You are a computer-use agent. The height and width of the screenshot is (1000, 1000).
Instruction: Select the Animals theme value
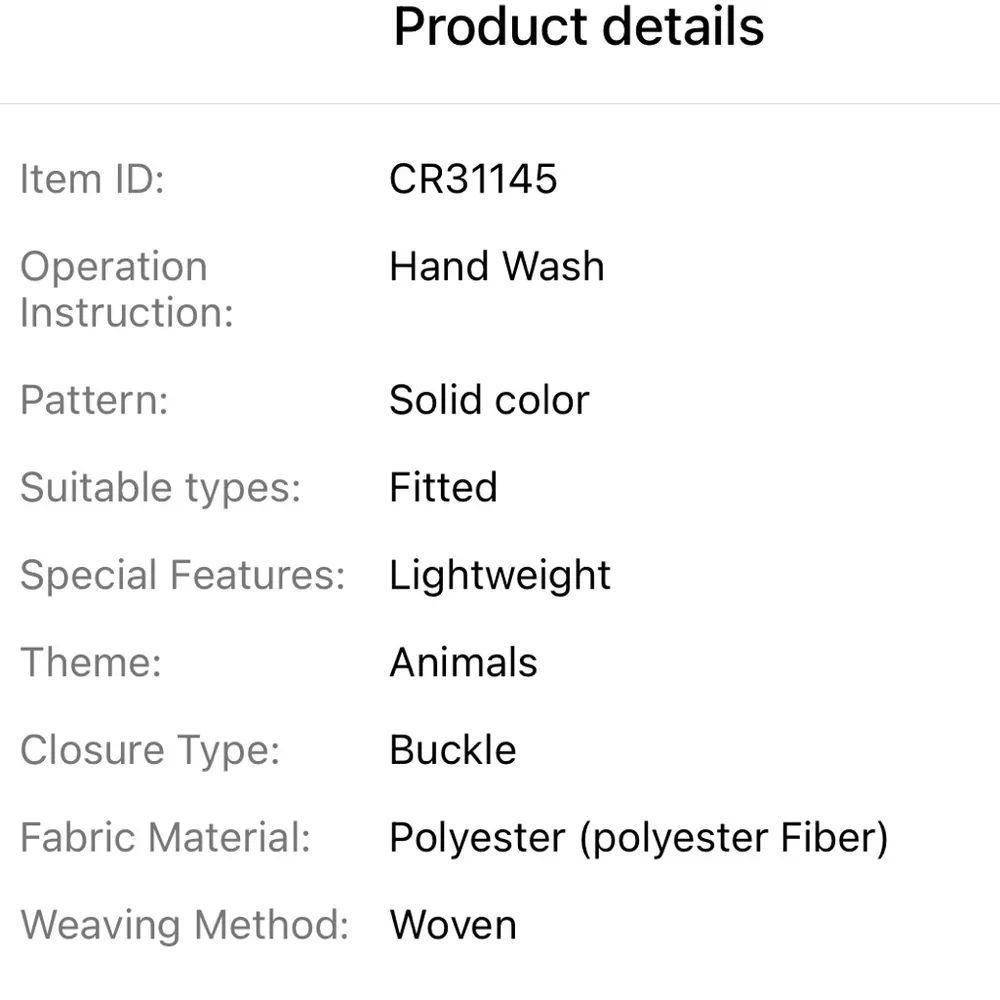tap(463, 662)
